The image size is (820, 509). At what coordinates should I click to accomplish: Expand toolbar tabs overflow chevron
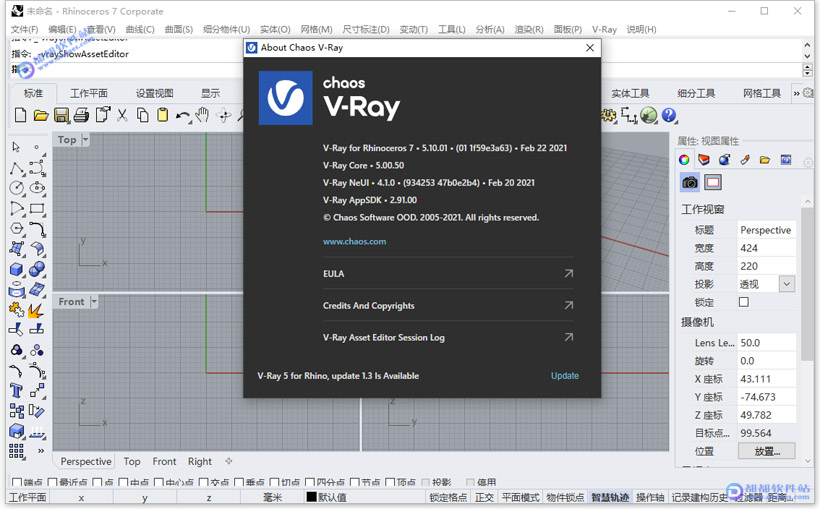(796, 93)
